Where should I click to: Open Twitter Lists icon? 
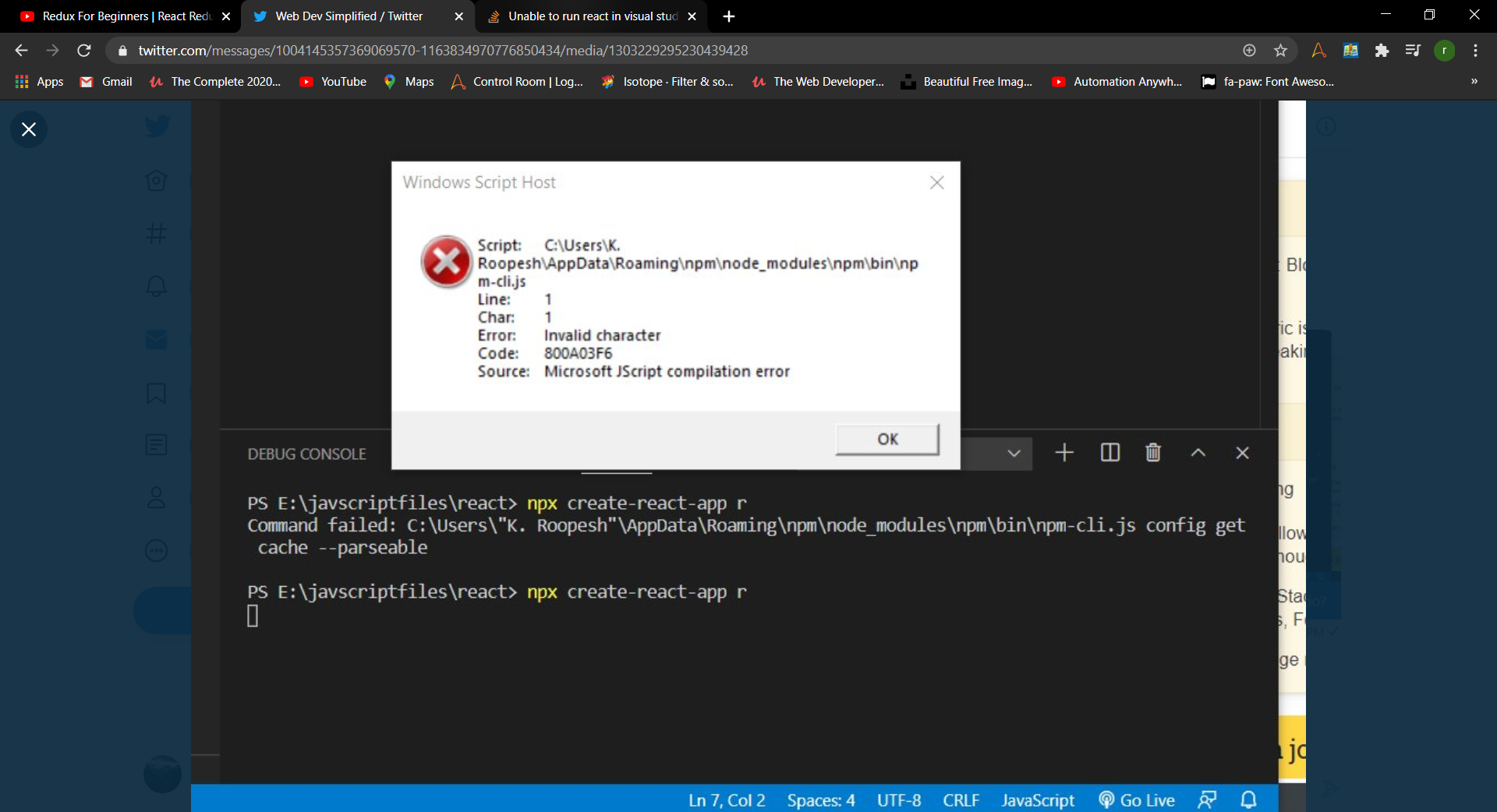tap(157, 444)
